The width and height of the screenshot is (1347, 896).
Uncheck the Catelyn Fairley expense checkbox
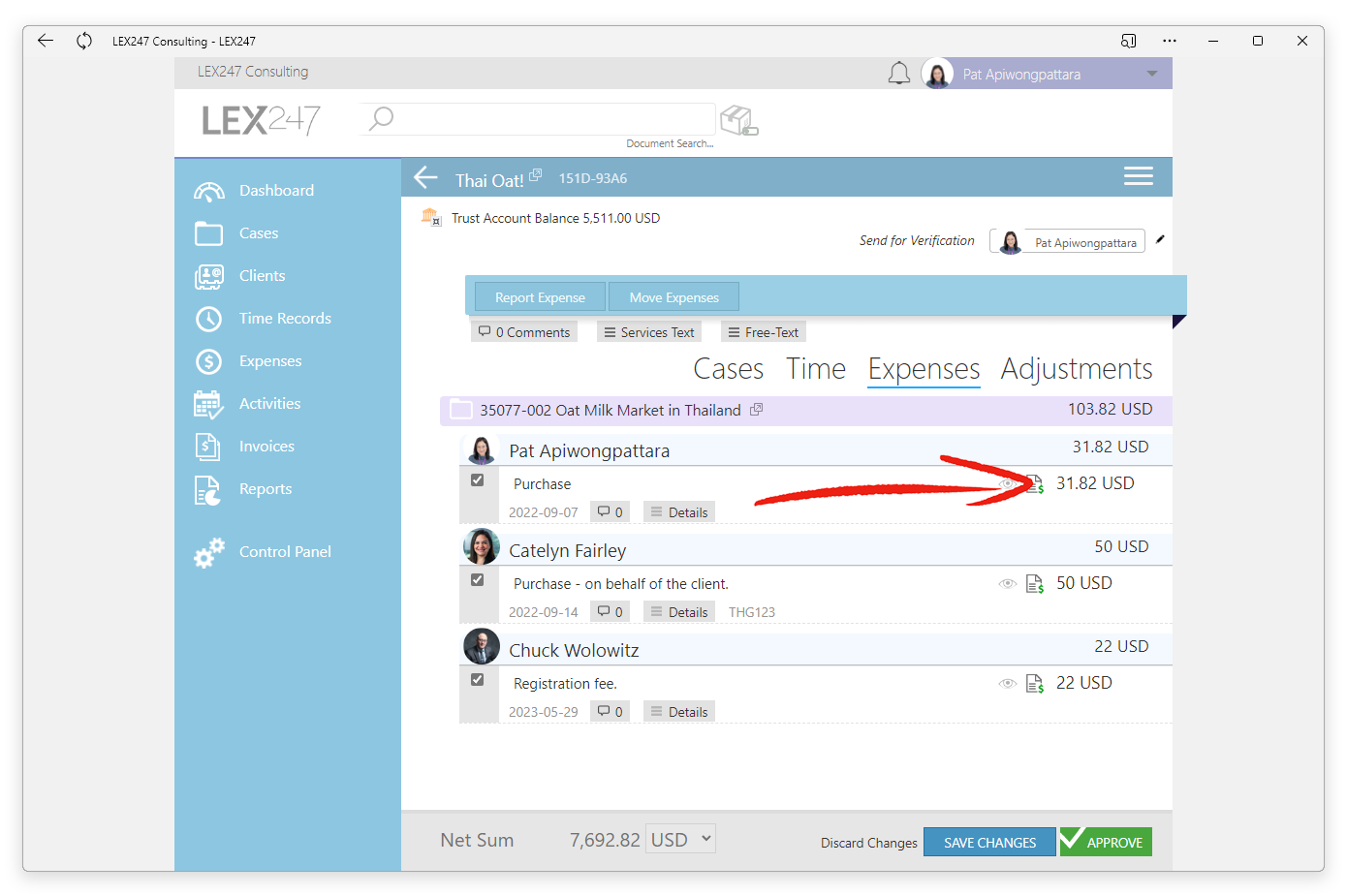click(x=477, y=580)
